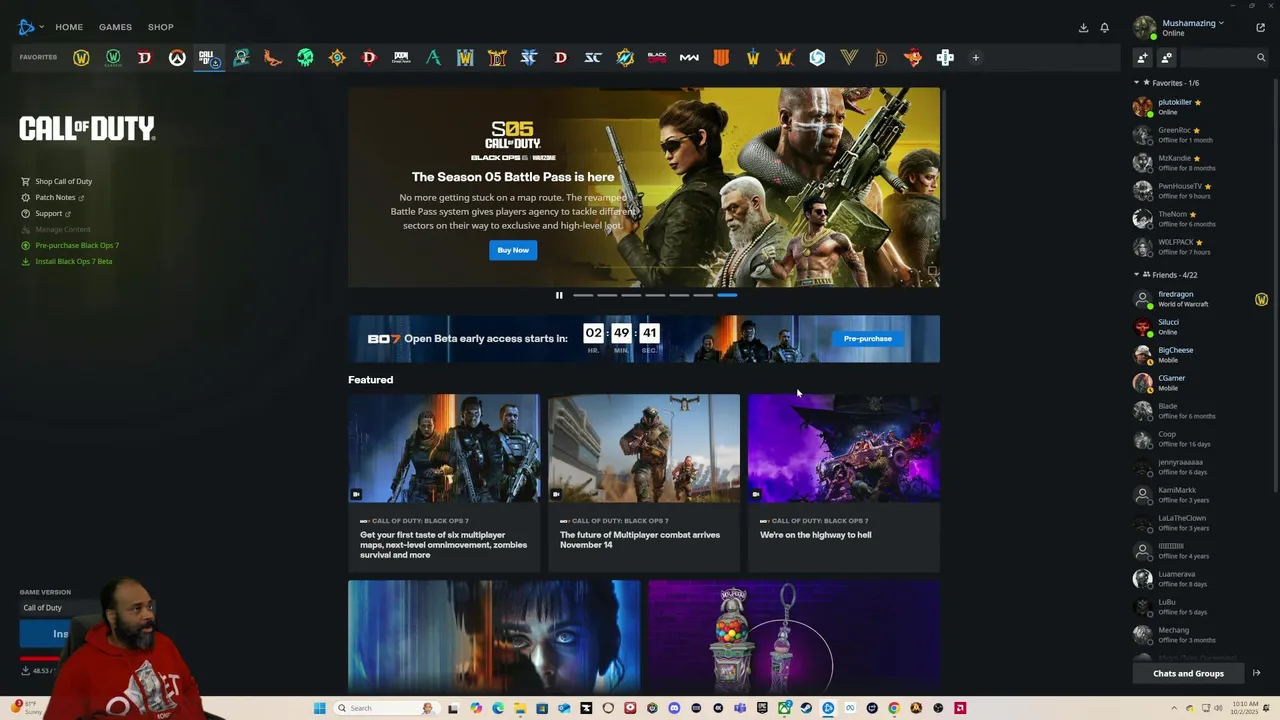Click the Buy Now button

(513, 250)
